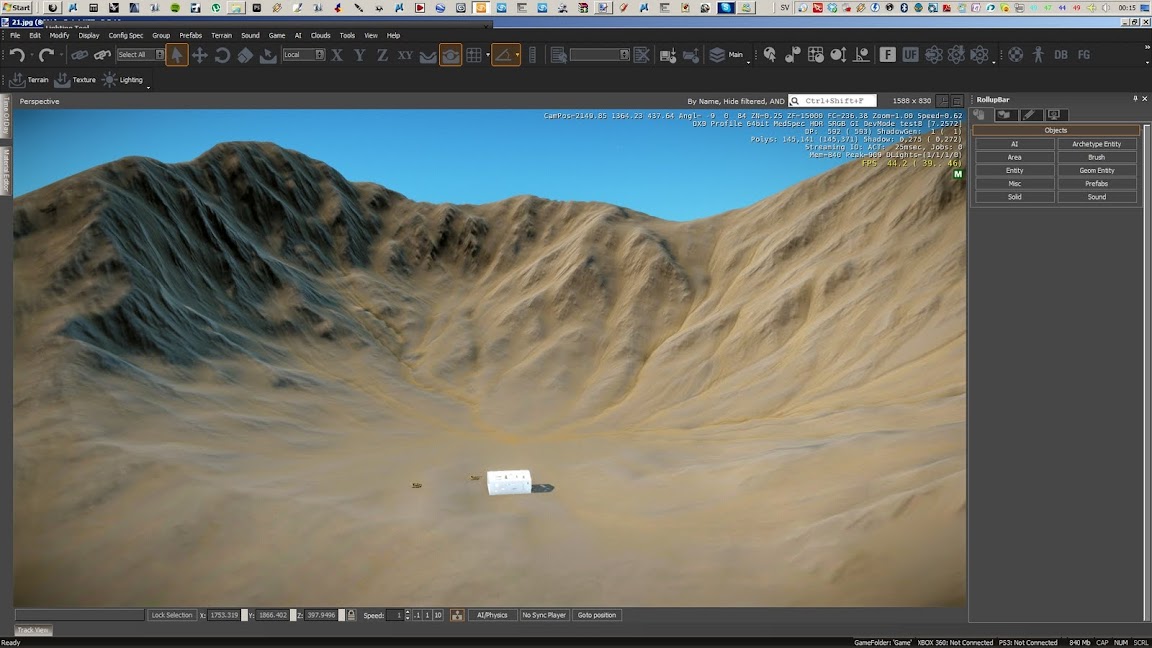Image resolution: width=1152 pixels, height=648 pixels.
Task: Click the Load selected objects icon
Action: pyautogui.click(x=691, y=55)
